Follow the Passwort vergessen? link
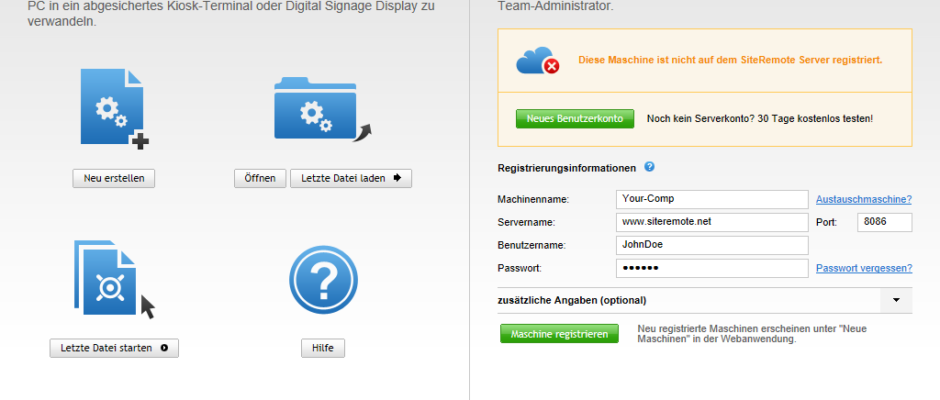940x400 pixels. tap(863, 268)
